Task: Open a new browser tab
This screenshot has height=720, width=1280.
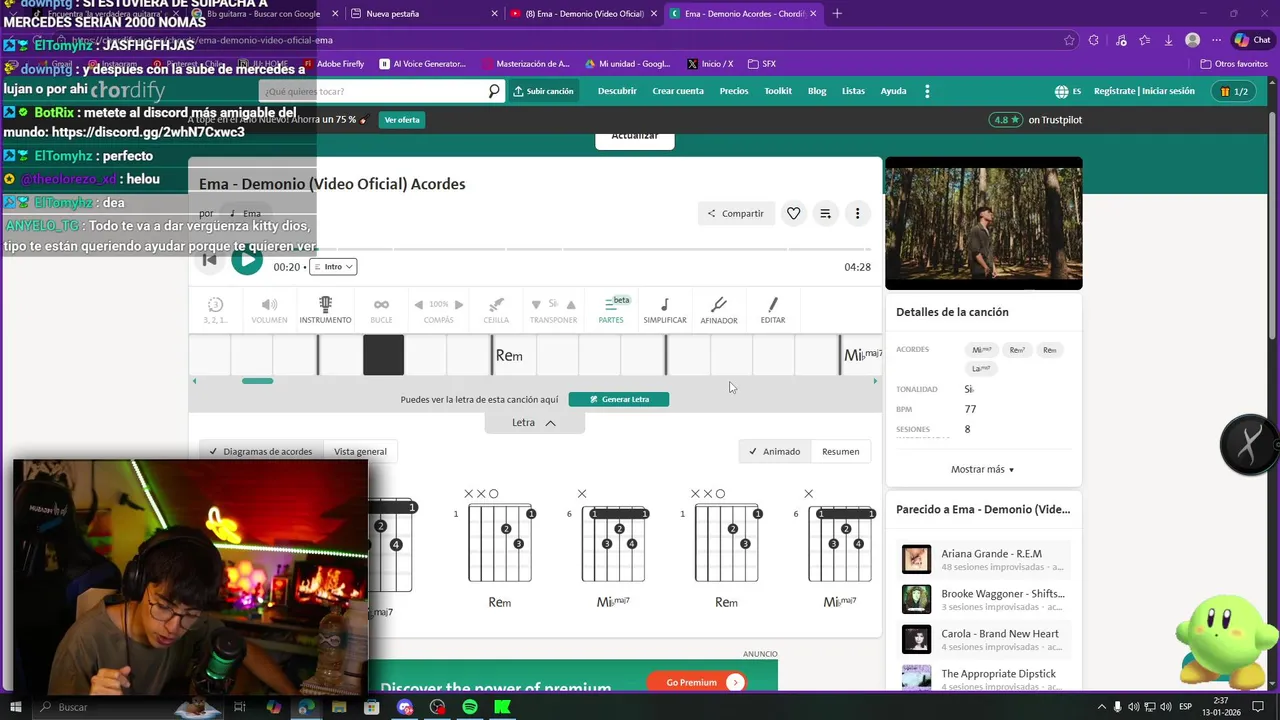Action: [x=837, y=14]
